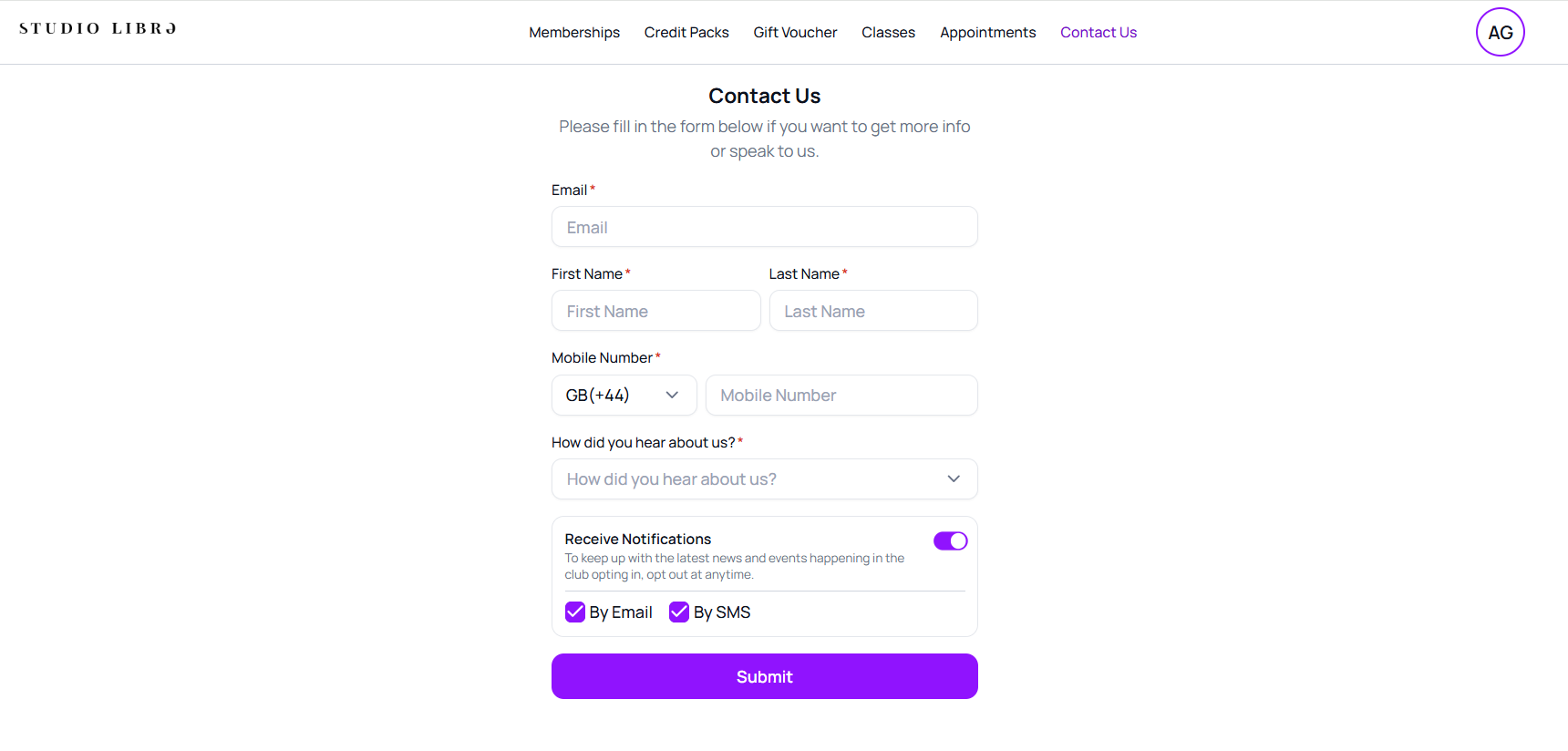Expand the How did you hear about us dropdown
The width and height of the screenshot is (1568, 751).
coord(764,479)
